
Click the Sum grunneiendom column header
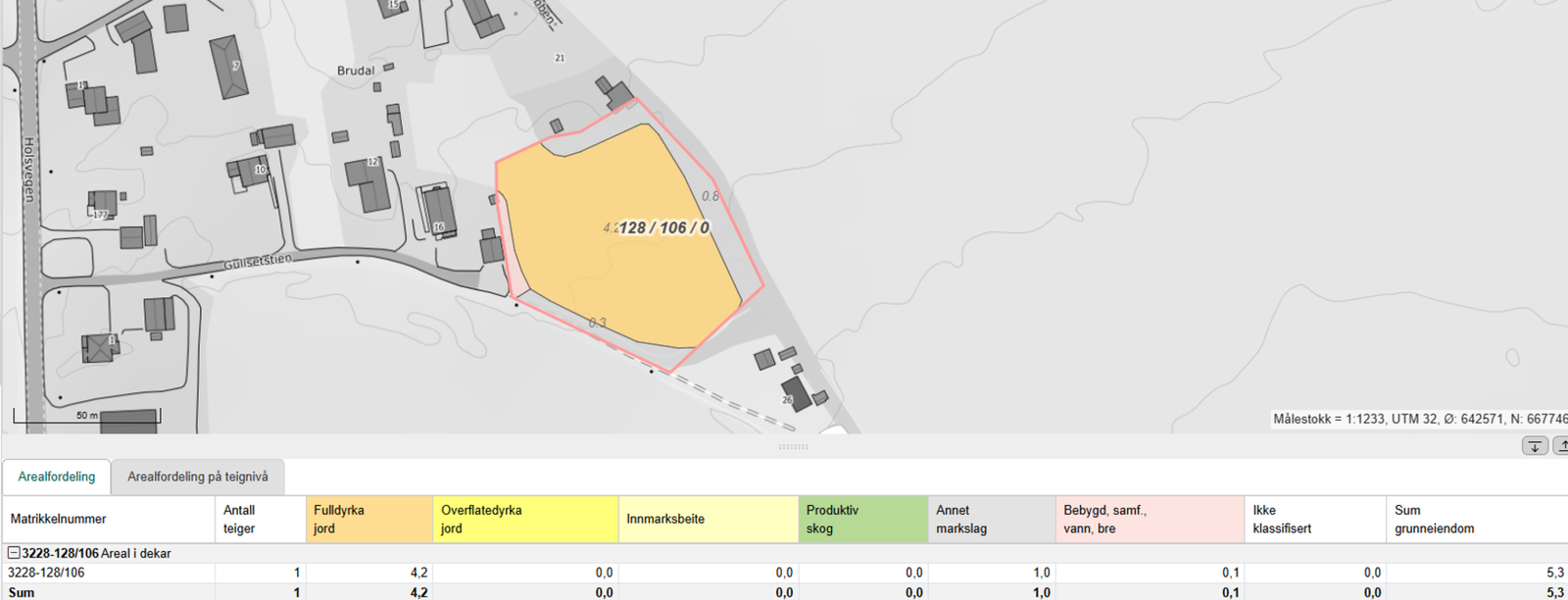[1475, 519]
